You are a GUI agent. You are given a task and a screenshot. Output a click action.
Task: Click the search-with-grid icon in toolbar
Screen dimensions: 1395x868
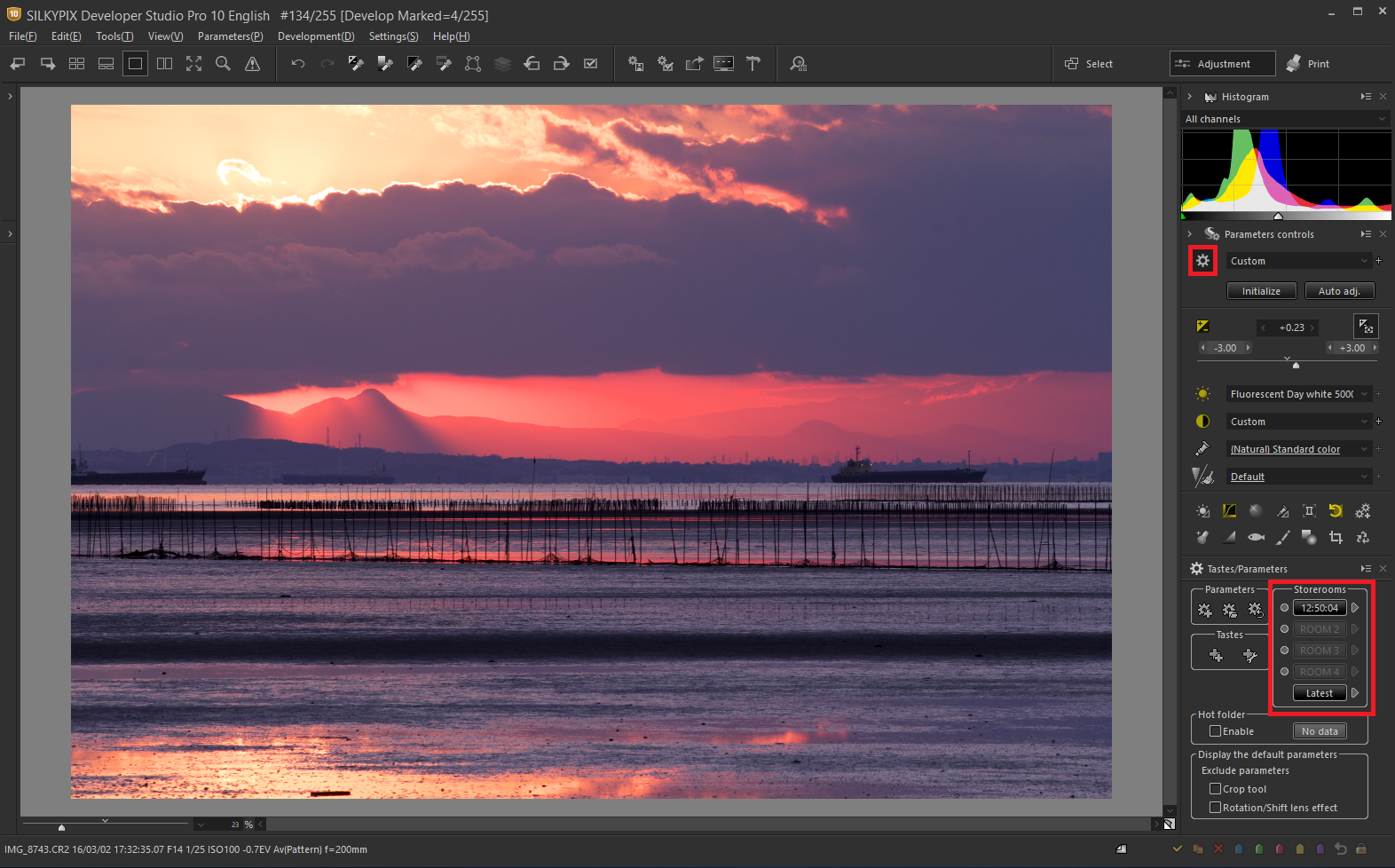[799, 64]
